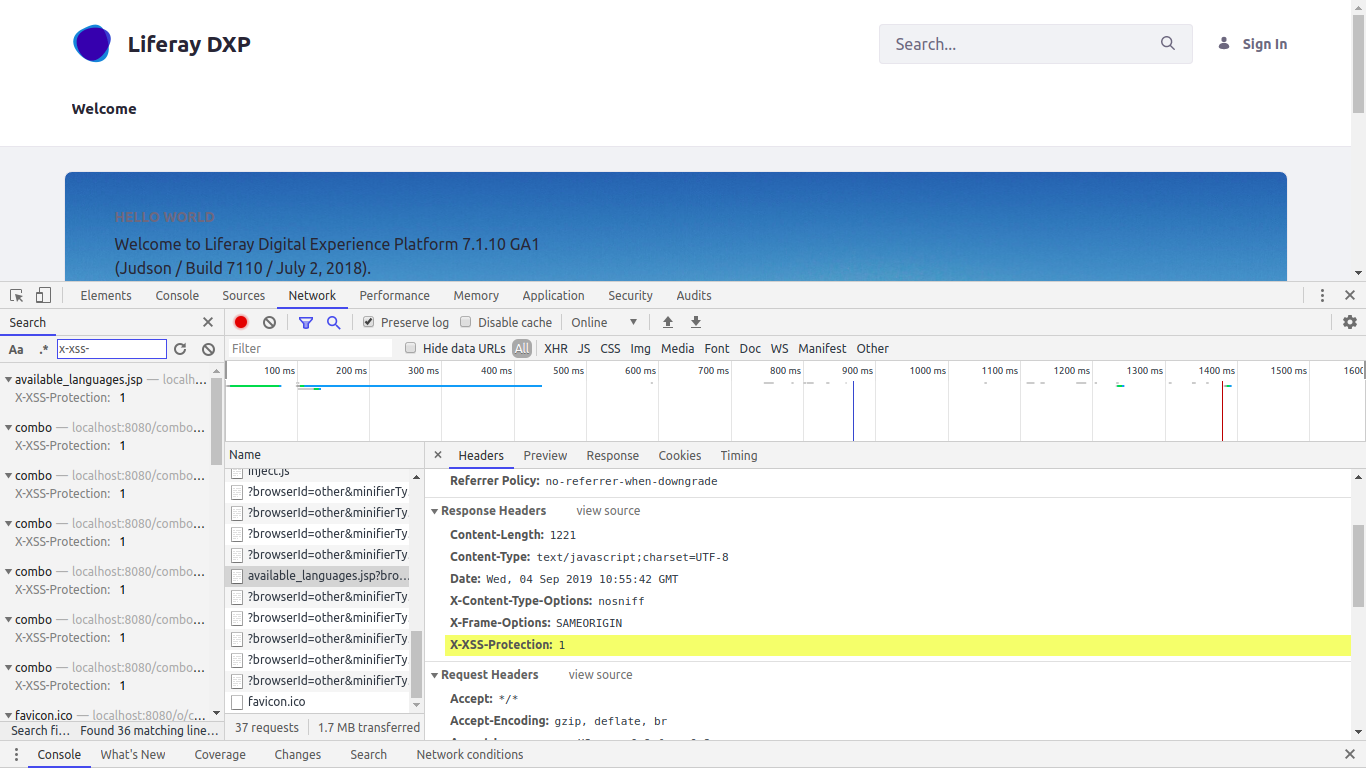The image size is (1366, 768).
Task: Open the Cookies tab of request
Action: (x=680, y=456)
